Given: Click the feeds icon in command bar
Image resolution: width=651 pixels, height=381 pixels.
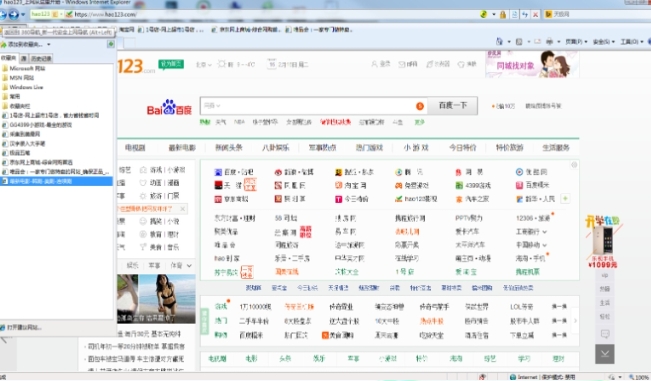Looking at the screenshot, I should click(519, 42).
